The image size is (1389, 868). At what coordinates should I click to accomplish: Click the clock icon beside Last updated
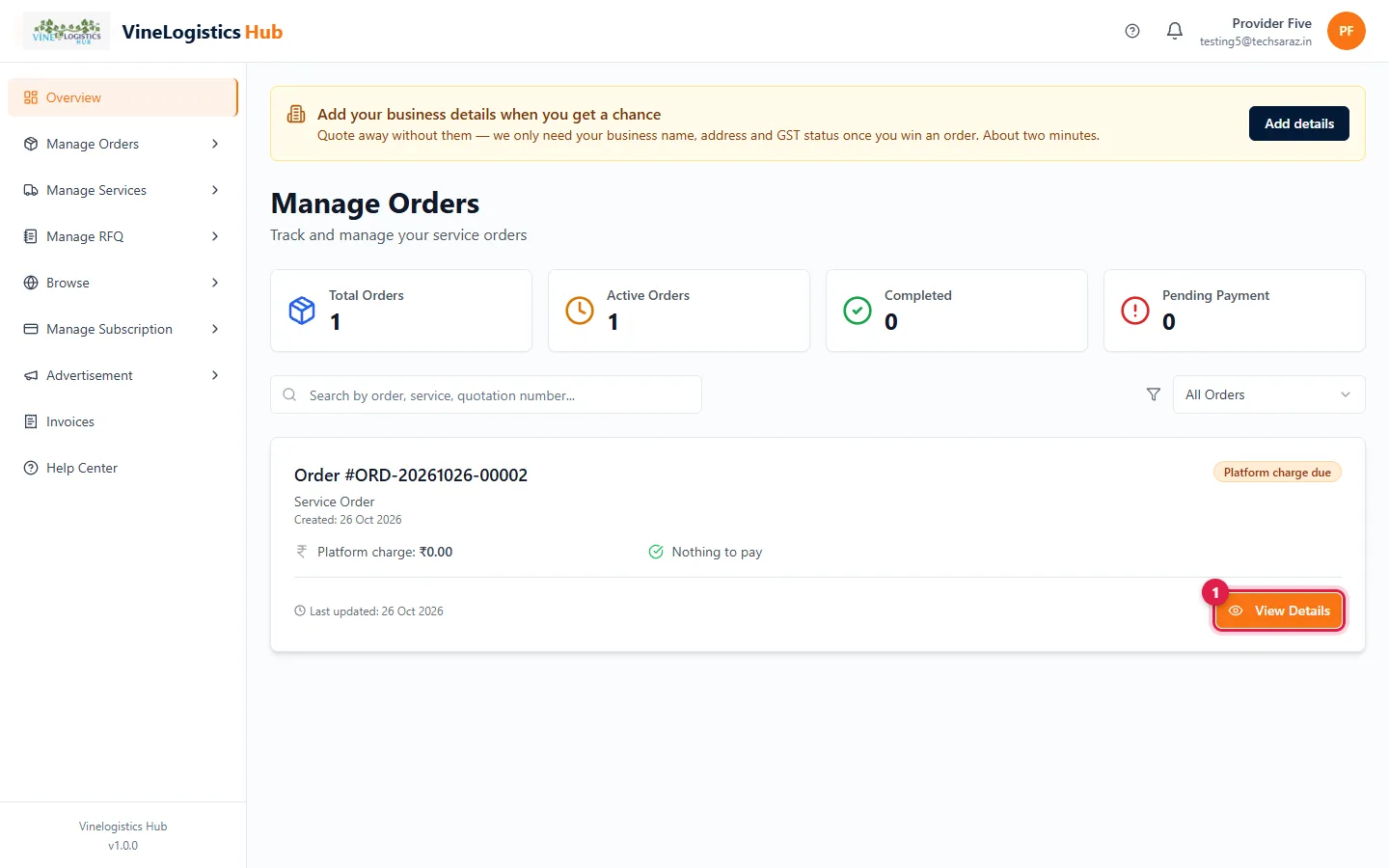300,611
